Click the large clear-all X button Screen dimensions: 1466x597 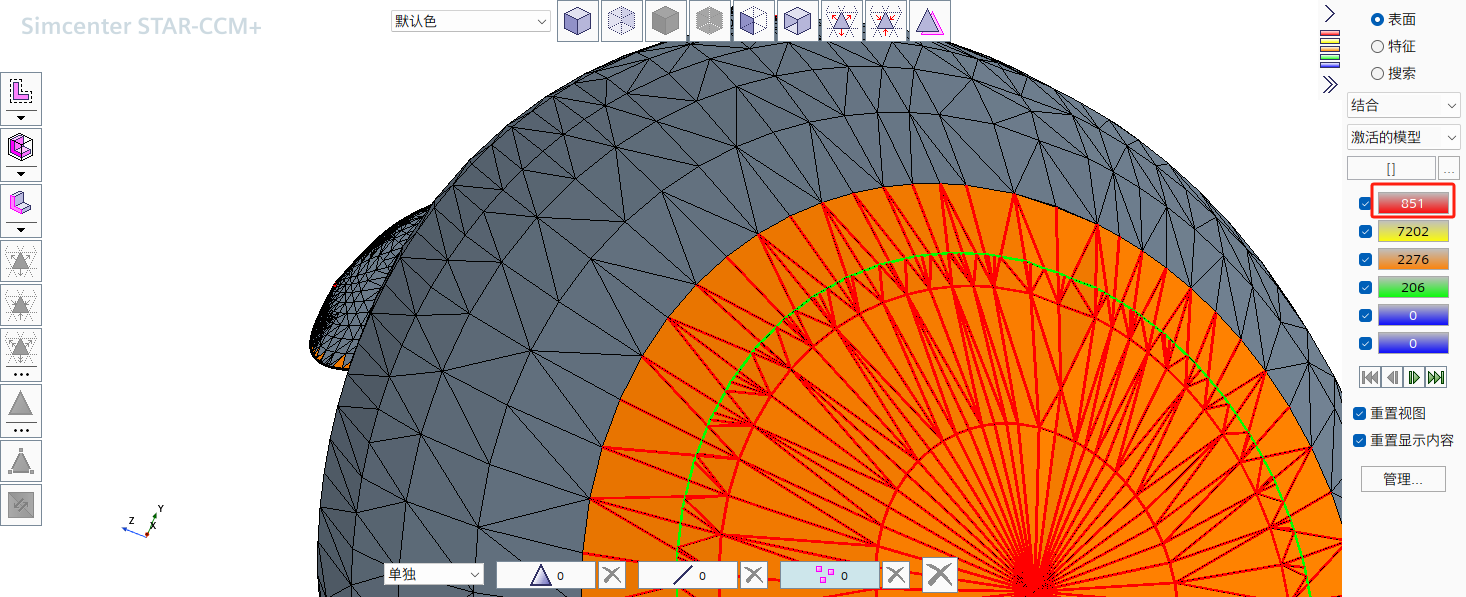(939, 575)
